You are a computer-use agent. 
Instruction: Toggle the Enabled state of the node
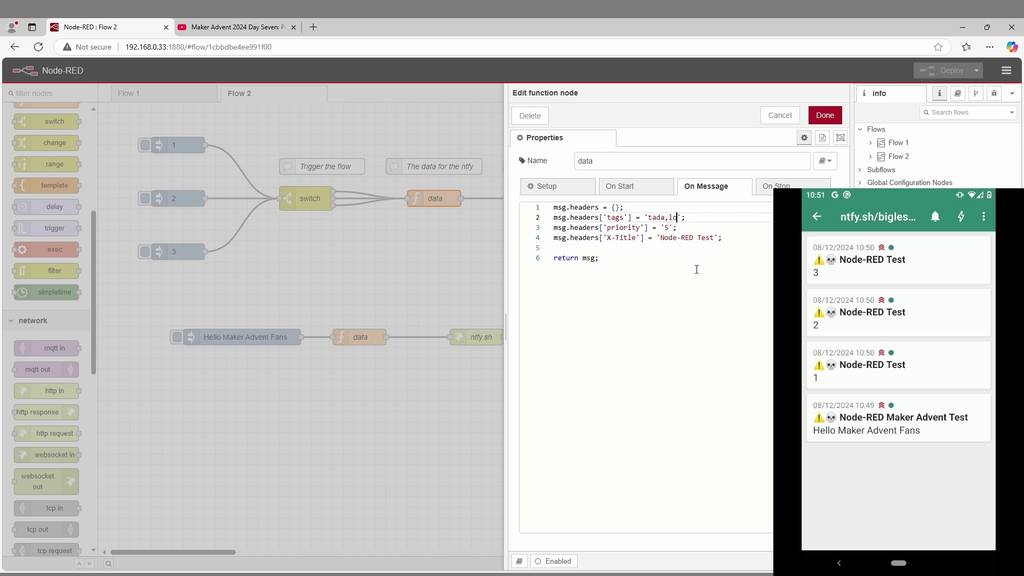point(553,561)
